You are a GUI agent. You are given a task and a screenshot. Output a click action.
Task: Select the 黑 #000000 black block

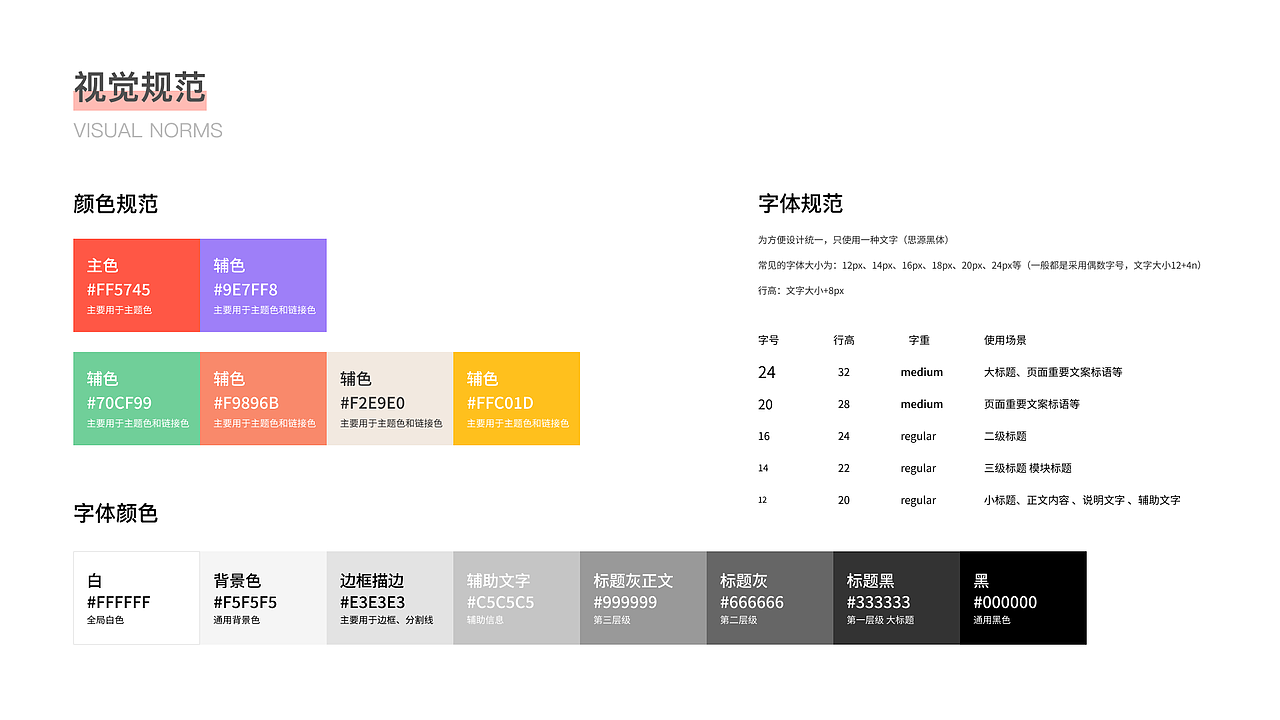coord(1023,597)
